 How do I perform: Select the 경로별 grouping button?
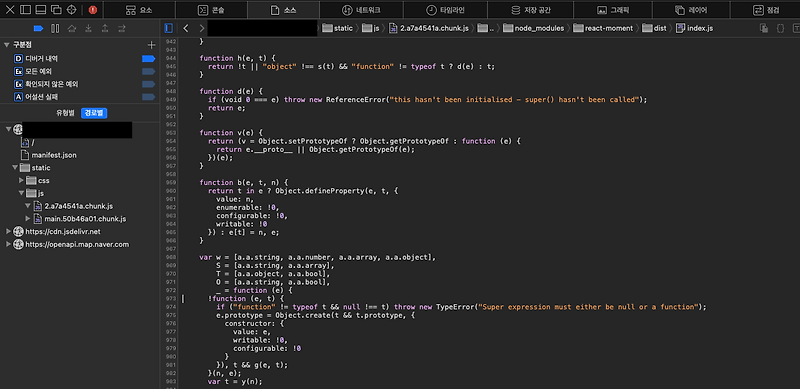[x=94, y=113]
